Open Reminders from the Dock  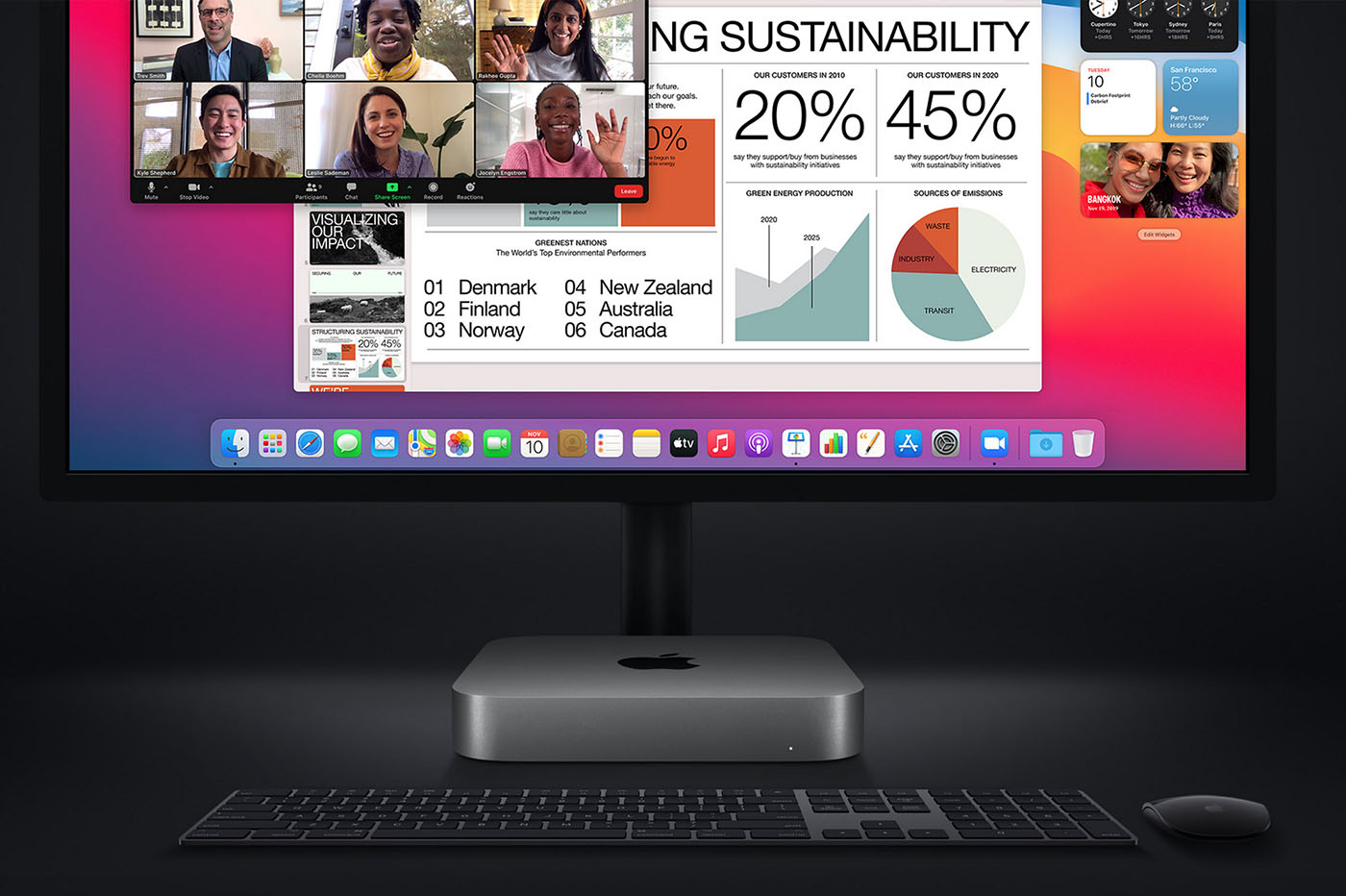pos(609,443)
